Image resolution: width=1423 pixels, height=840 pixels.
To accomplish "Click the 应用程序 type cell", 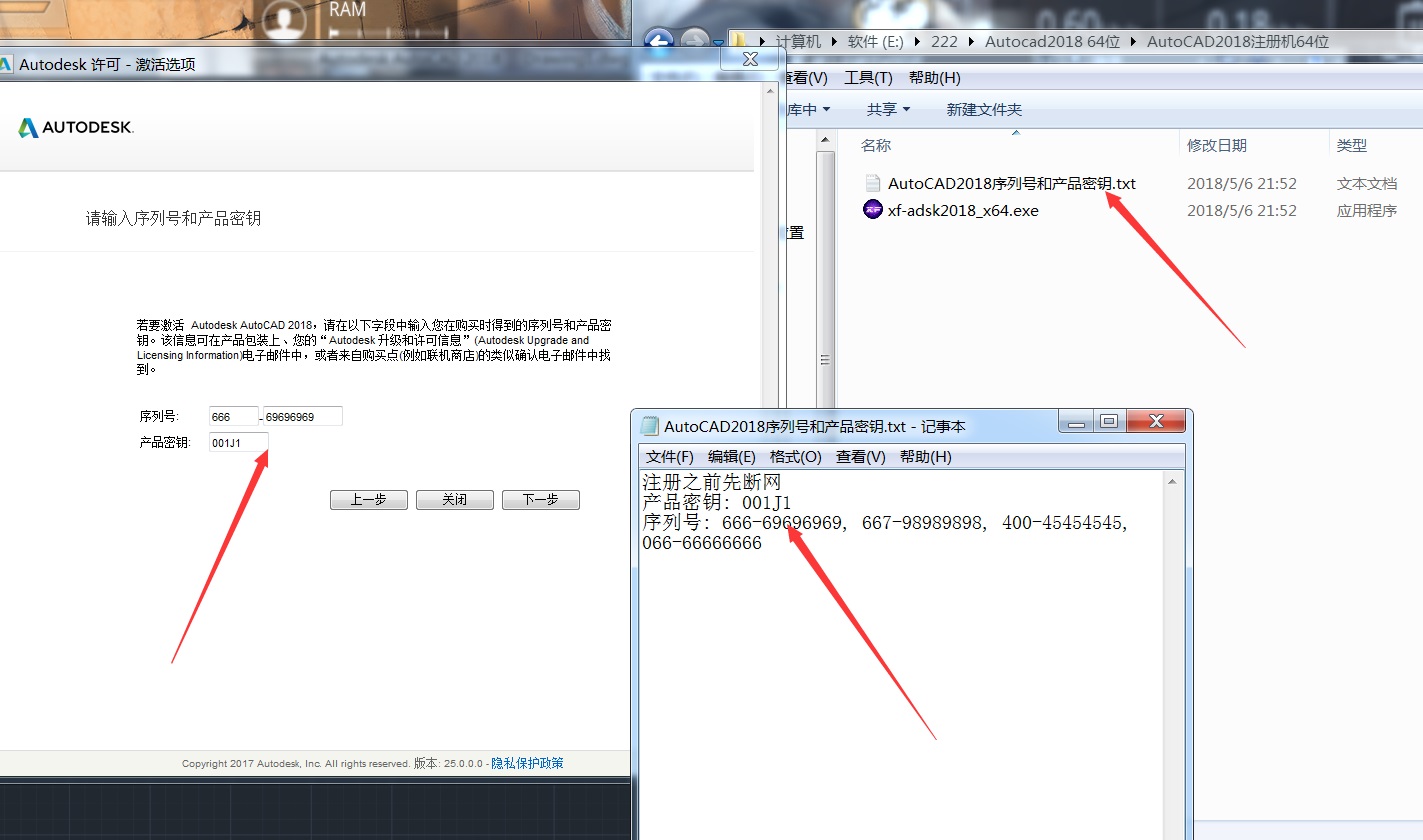I will pos(1367,210).
